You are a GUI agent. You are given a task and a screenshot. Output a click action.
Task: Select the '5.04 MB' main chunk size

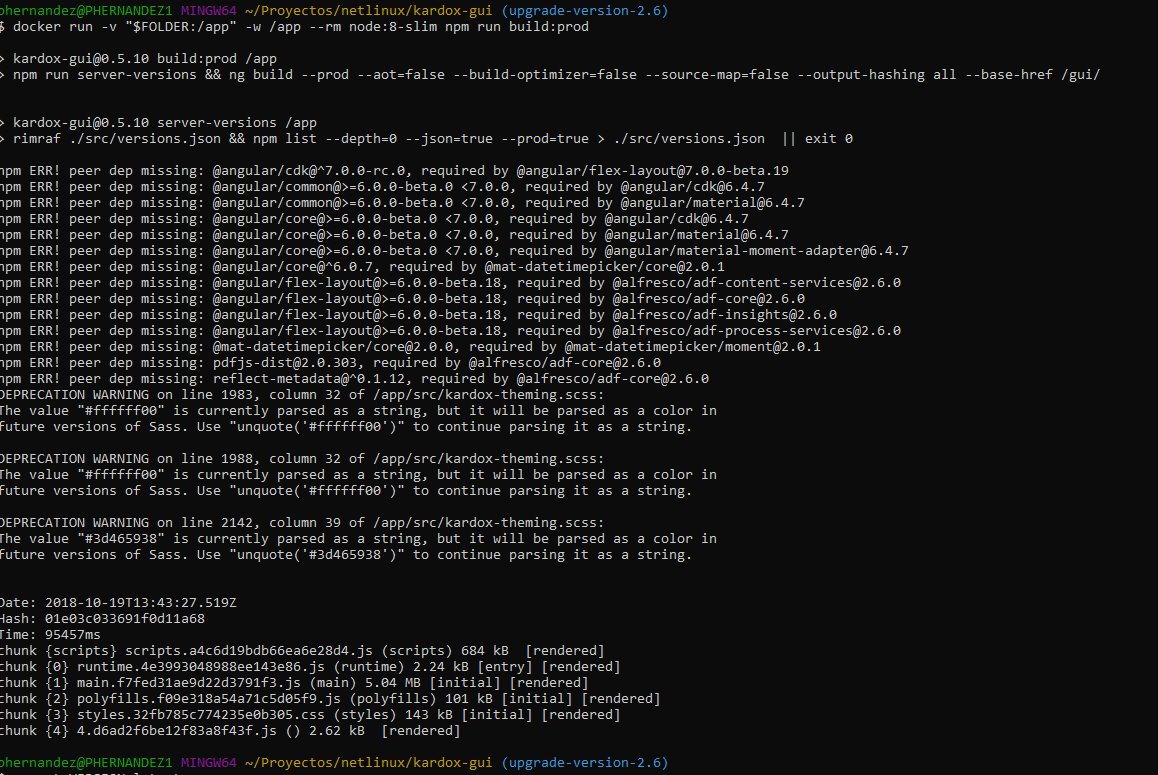pyautogui.click(x=393, y=683)
